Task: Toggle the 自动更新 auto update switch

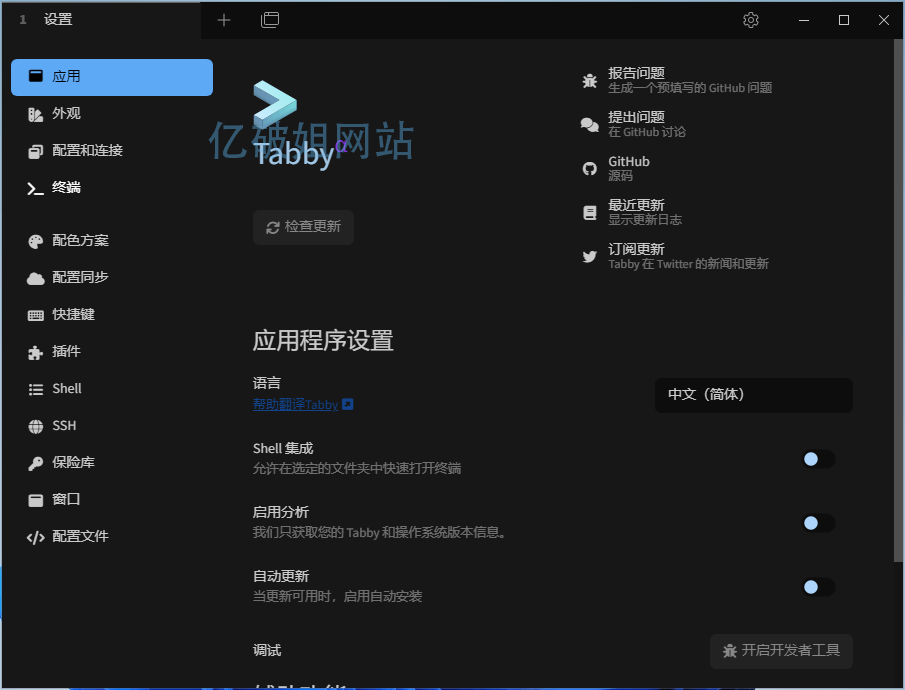Action: coord(818,587)
